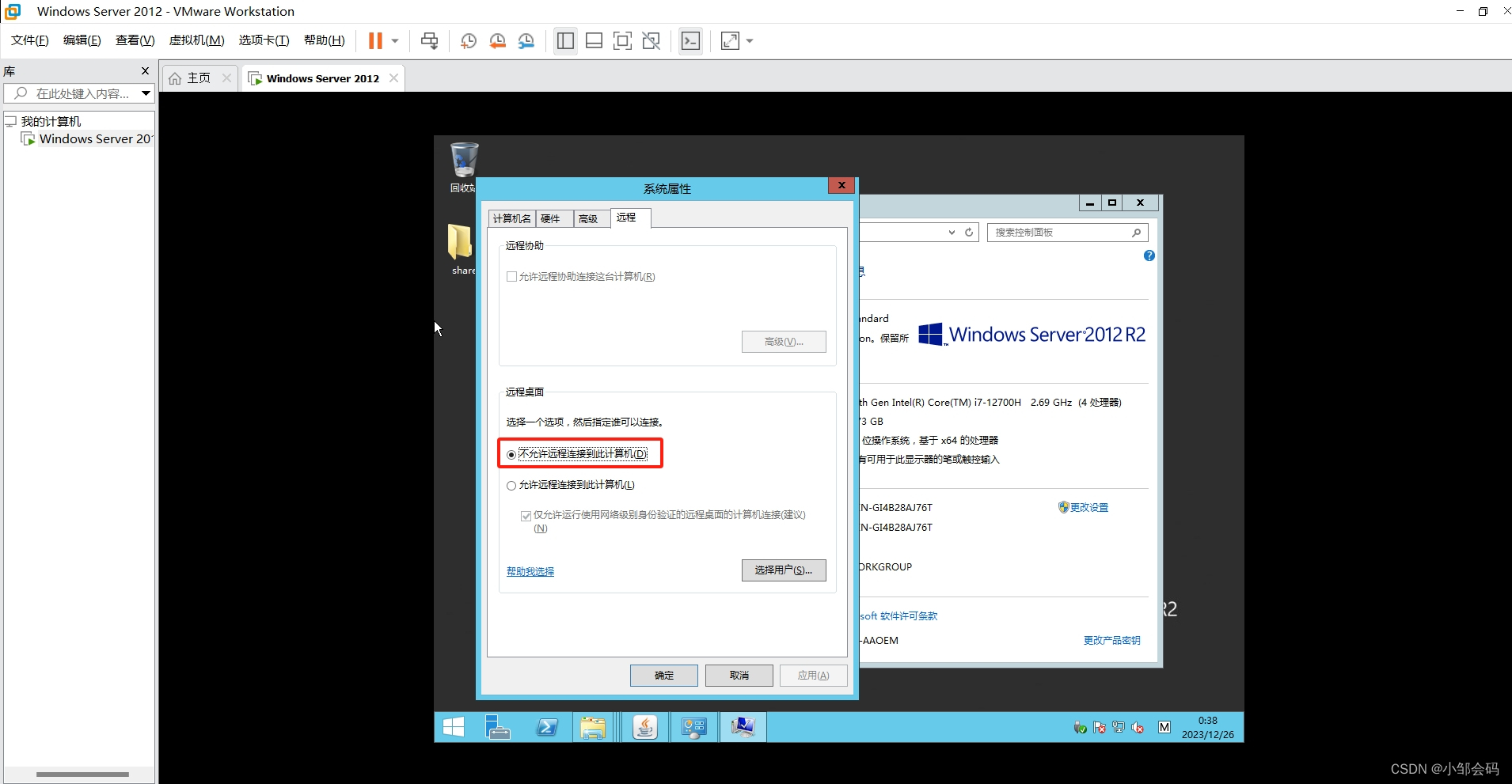Toggle the thumbnail bar view
The height and width of the screenshot is (784, 1512).
pyautogui.click(x=594, y=40)
